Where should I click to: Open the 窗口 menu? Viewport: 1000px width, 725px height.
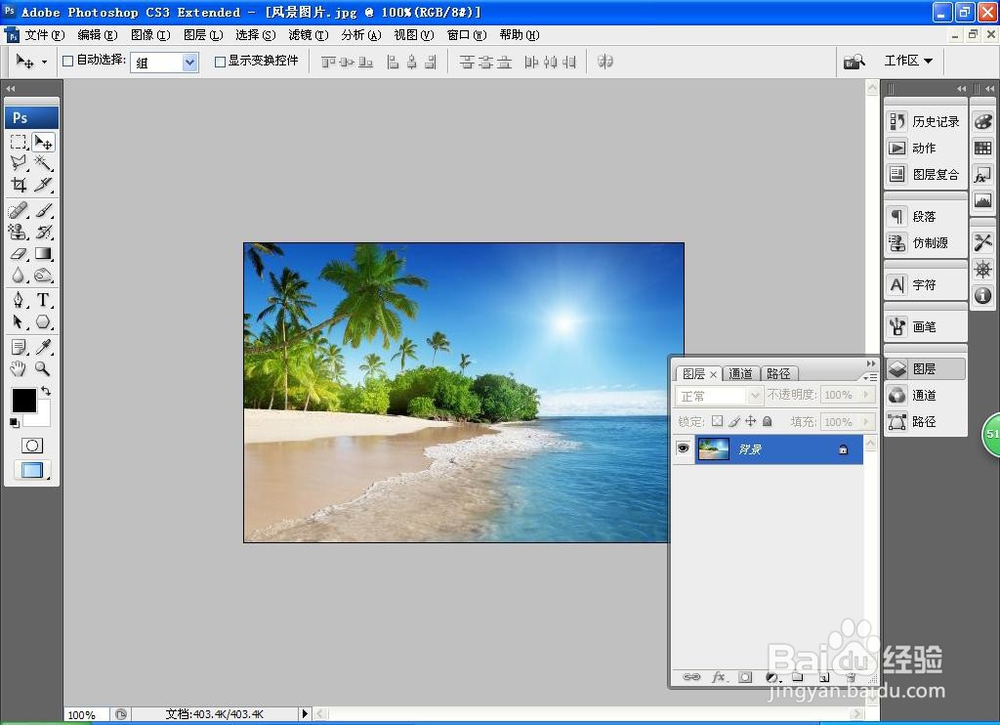(x=466, y=35)
